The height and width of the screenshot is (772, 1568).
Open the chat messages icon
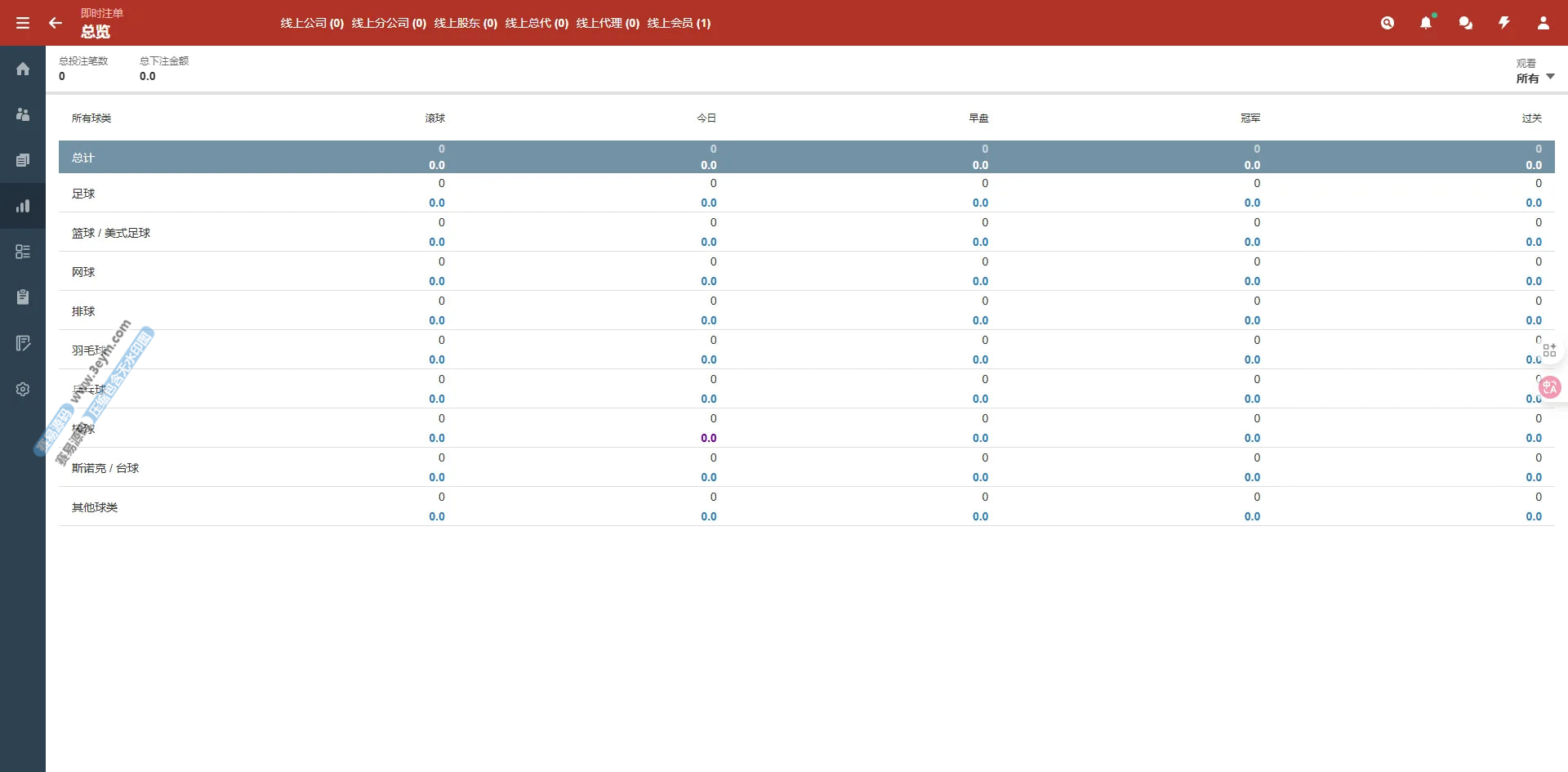[1465, 23]
